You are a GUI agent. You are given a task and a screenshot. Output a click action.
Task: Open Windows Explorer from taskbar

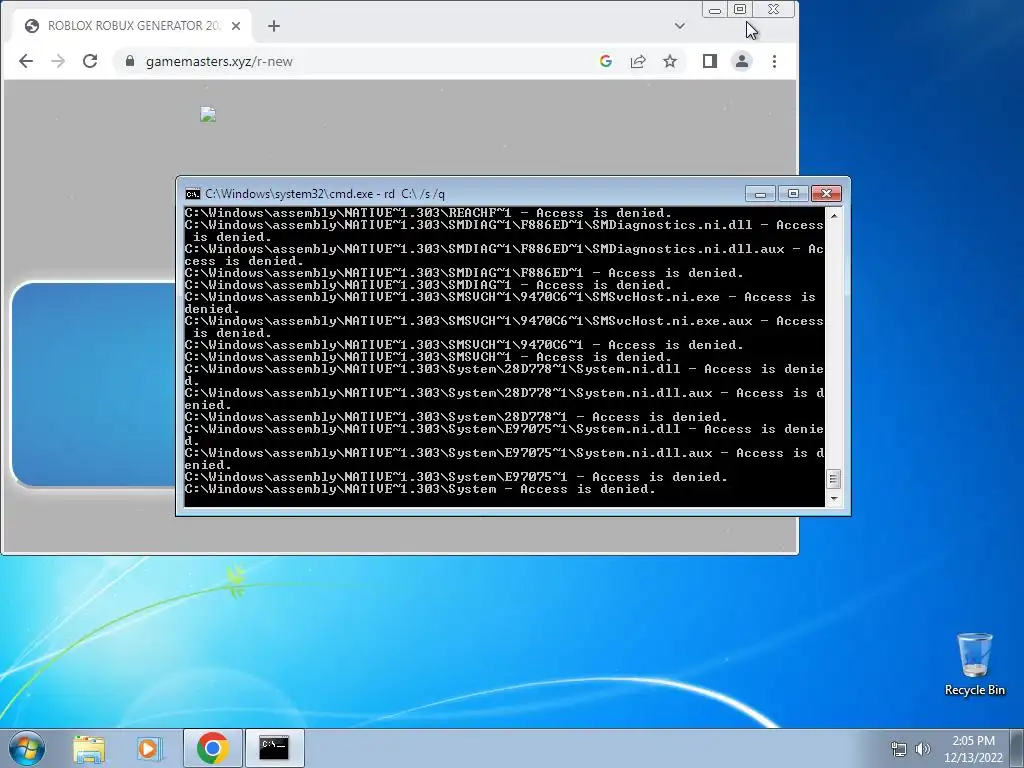pos(89,748)
